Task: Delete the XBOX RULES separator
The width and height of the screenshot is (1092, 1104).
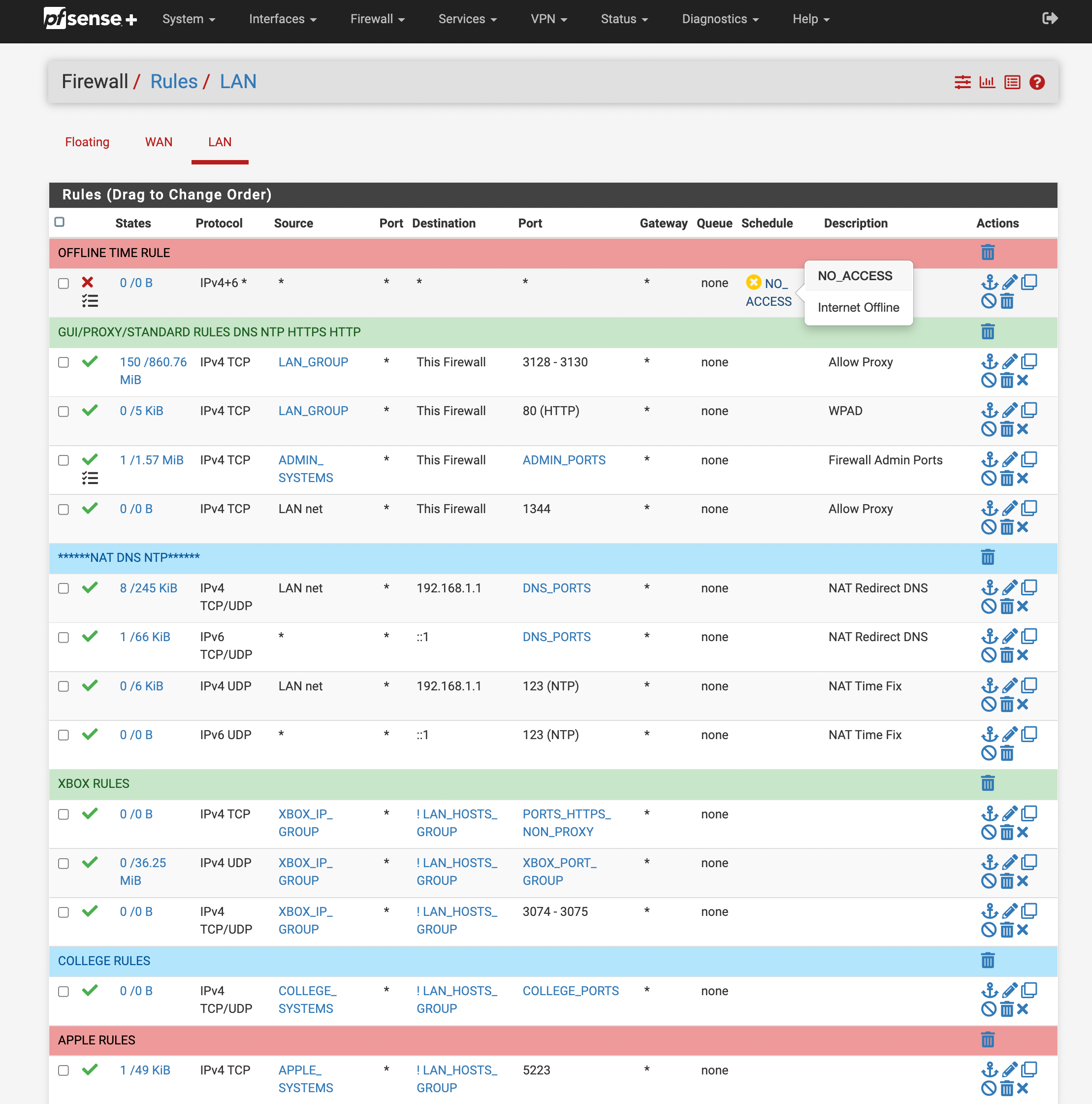Action: point(988,783)
